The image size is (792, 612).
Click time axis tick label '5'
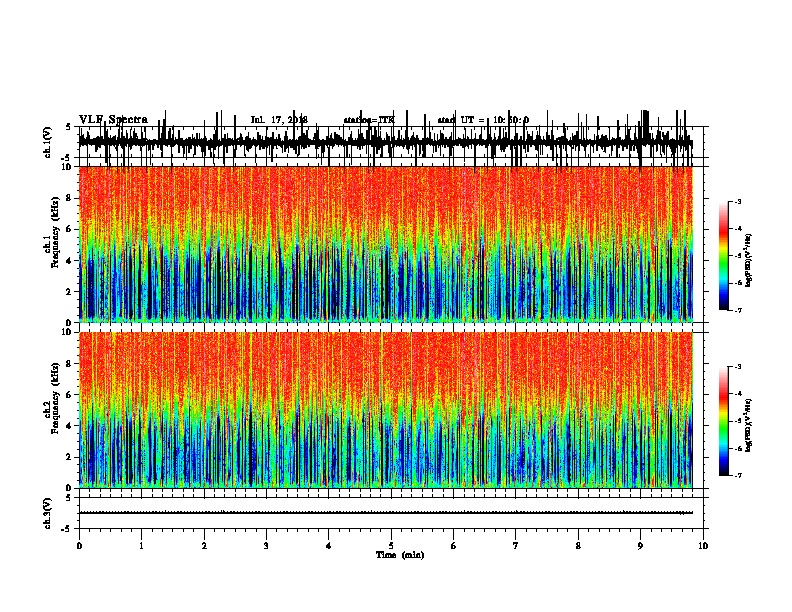391,545
